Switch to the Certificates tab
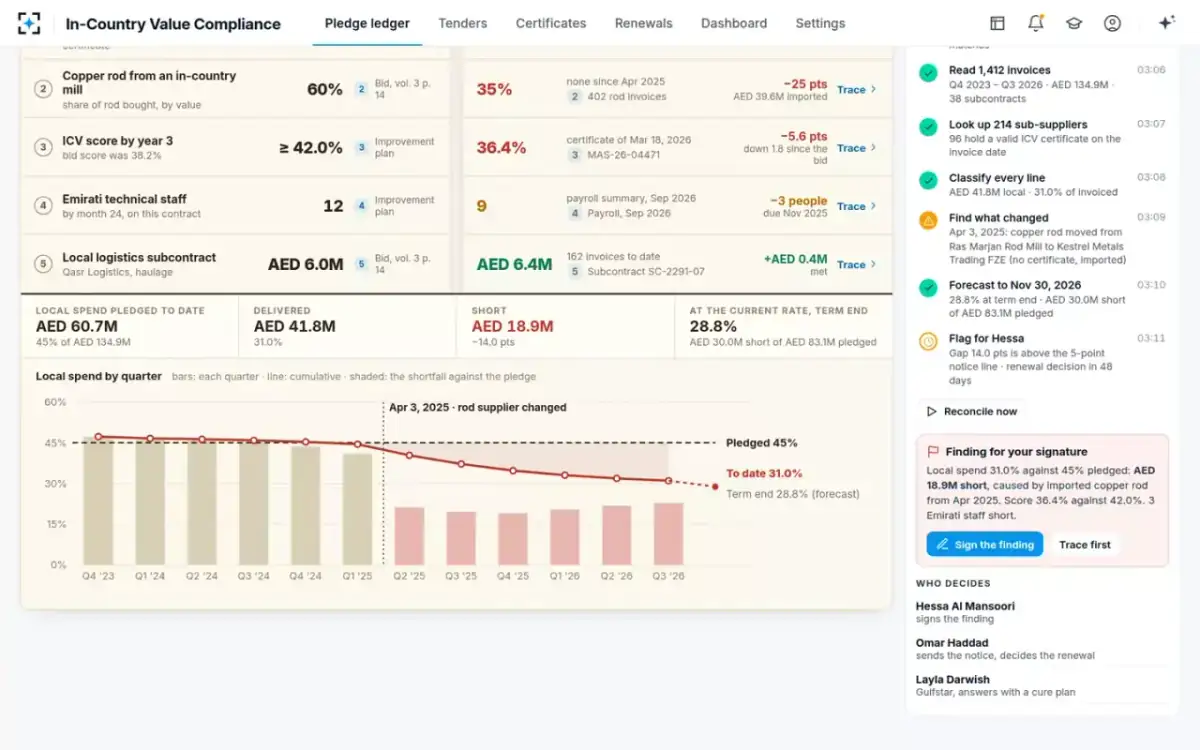The width and height of the screenshot is (1200, 750). click(551, 23)
